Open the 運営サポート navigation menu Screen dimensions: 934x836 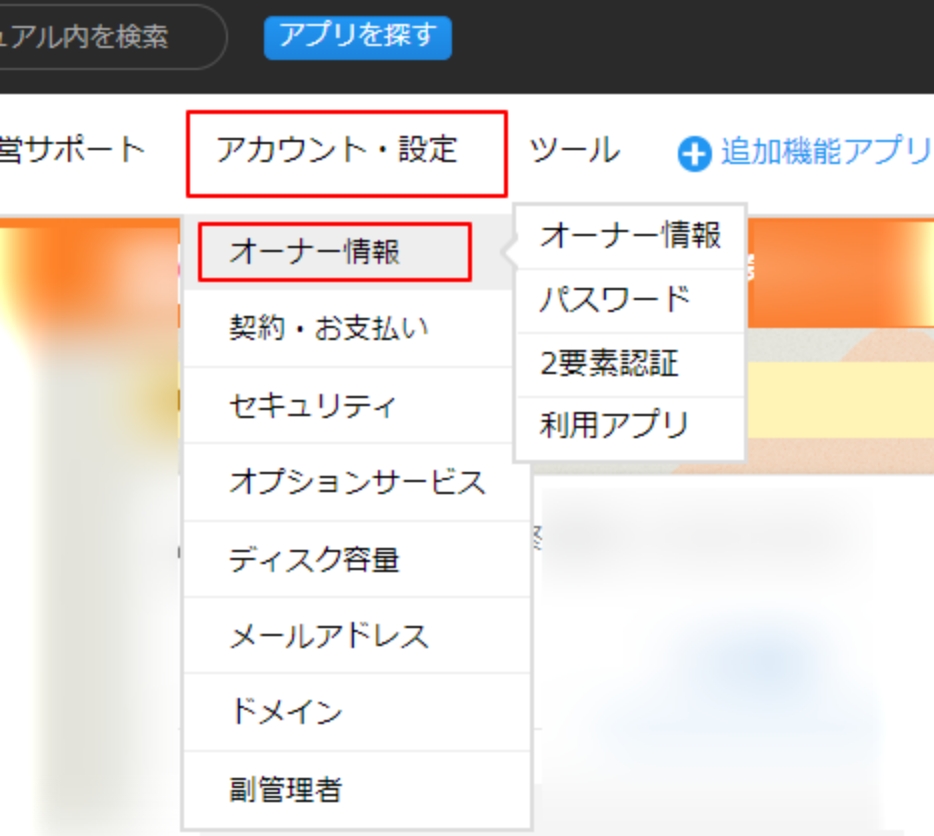72,152
